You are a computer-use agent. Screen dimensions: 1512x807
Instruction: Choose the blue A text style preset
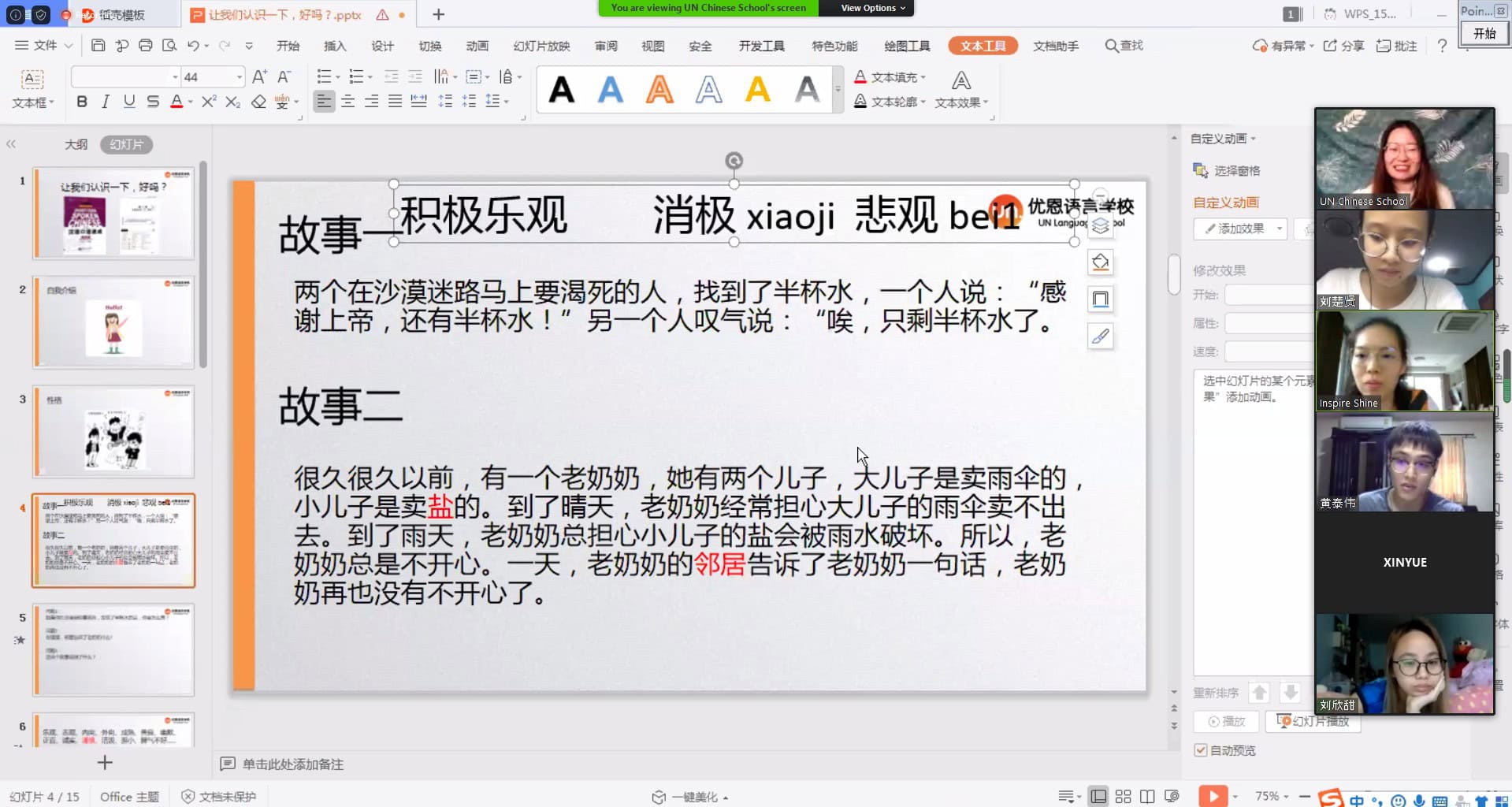click(x=611, y=90)
